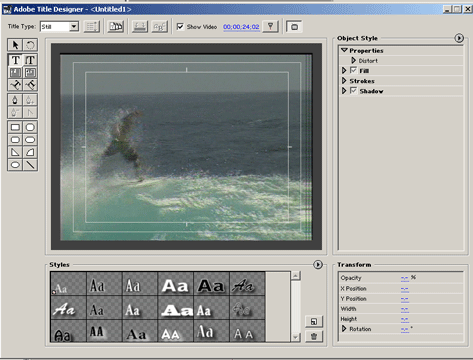The height and width of the screenshot is (360, 473).
Task: Toggle the Fill checkbox
Action: (x=353, y=70)
